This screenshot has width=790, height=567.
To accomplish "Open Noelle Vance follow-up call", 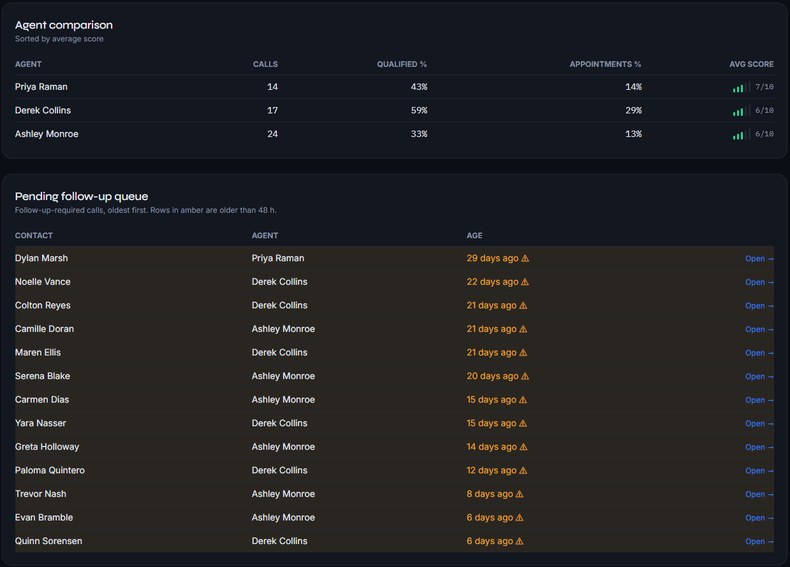I will (x=759, y=282).
